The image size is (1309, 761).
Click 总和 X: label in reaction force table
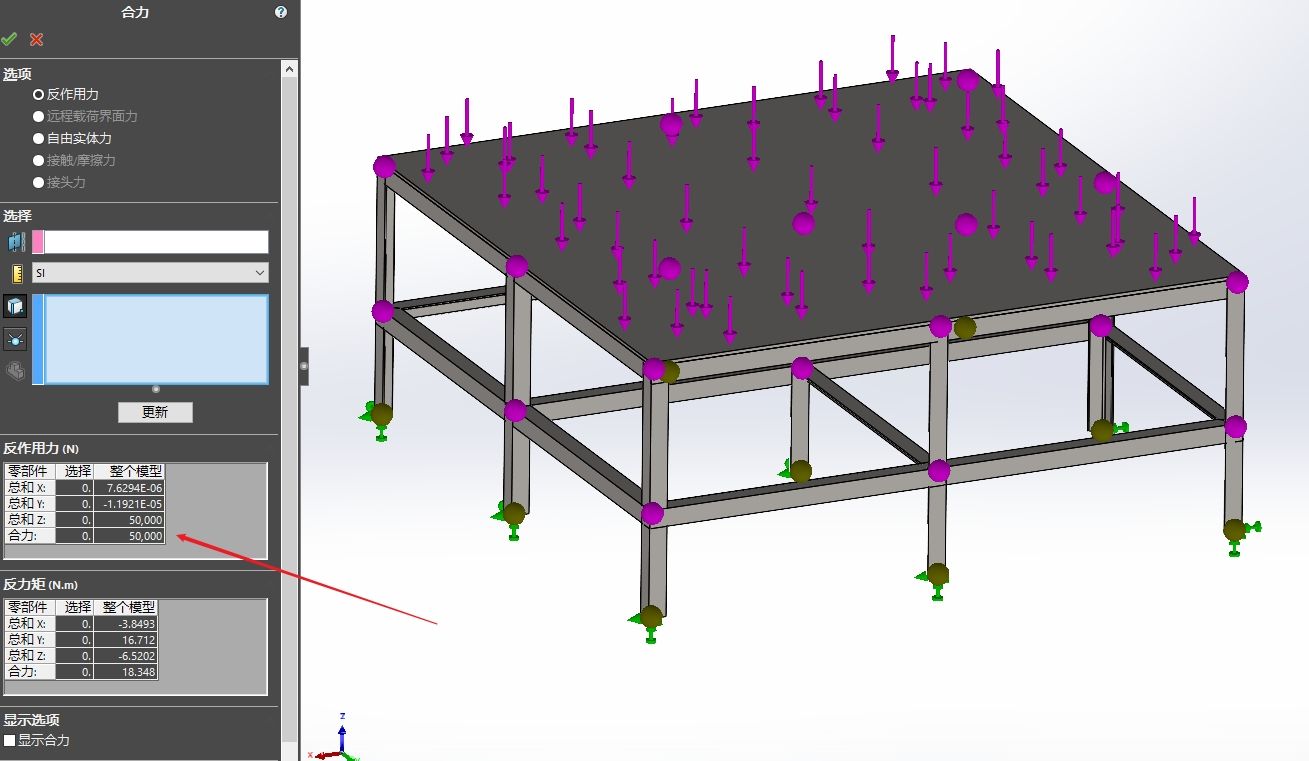pyautogui.click(x=29, y=488)
